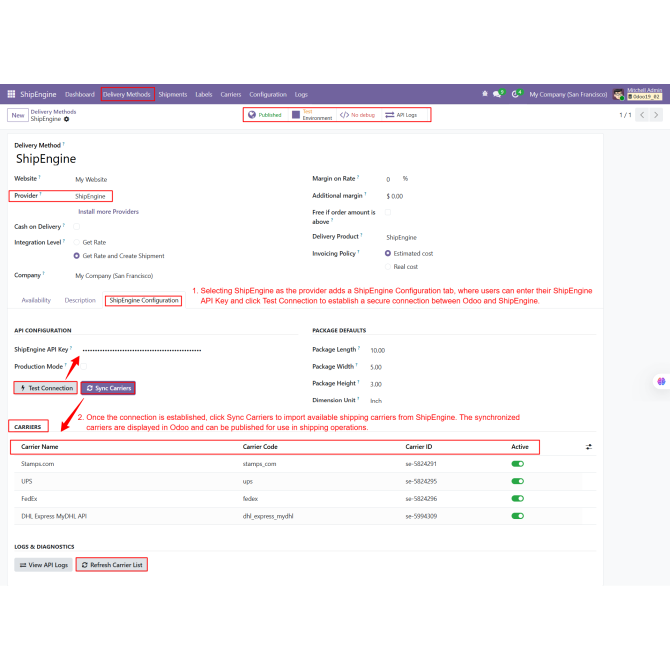670x670 pixels.
Task: Open the dhl_express_mydhl carrier code cell
Action: tap(268, 516)
